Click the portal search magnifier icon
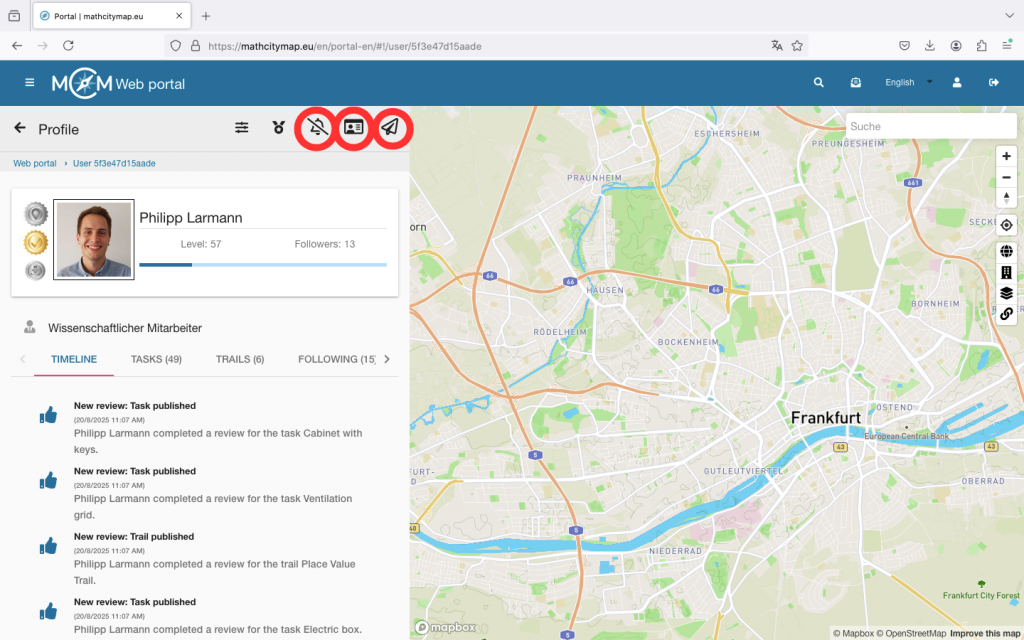 coord(819,83)
